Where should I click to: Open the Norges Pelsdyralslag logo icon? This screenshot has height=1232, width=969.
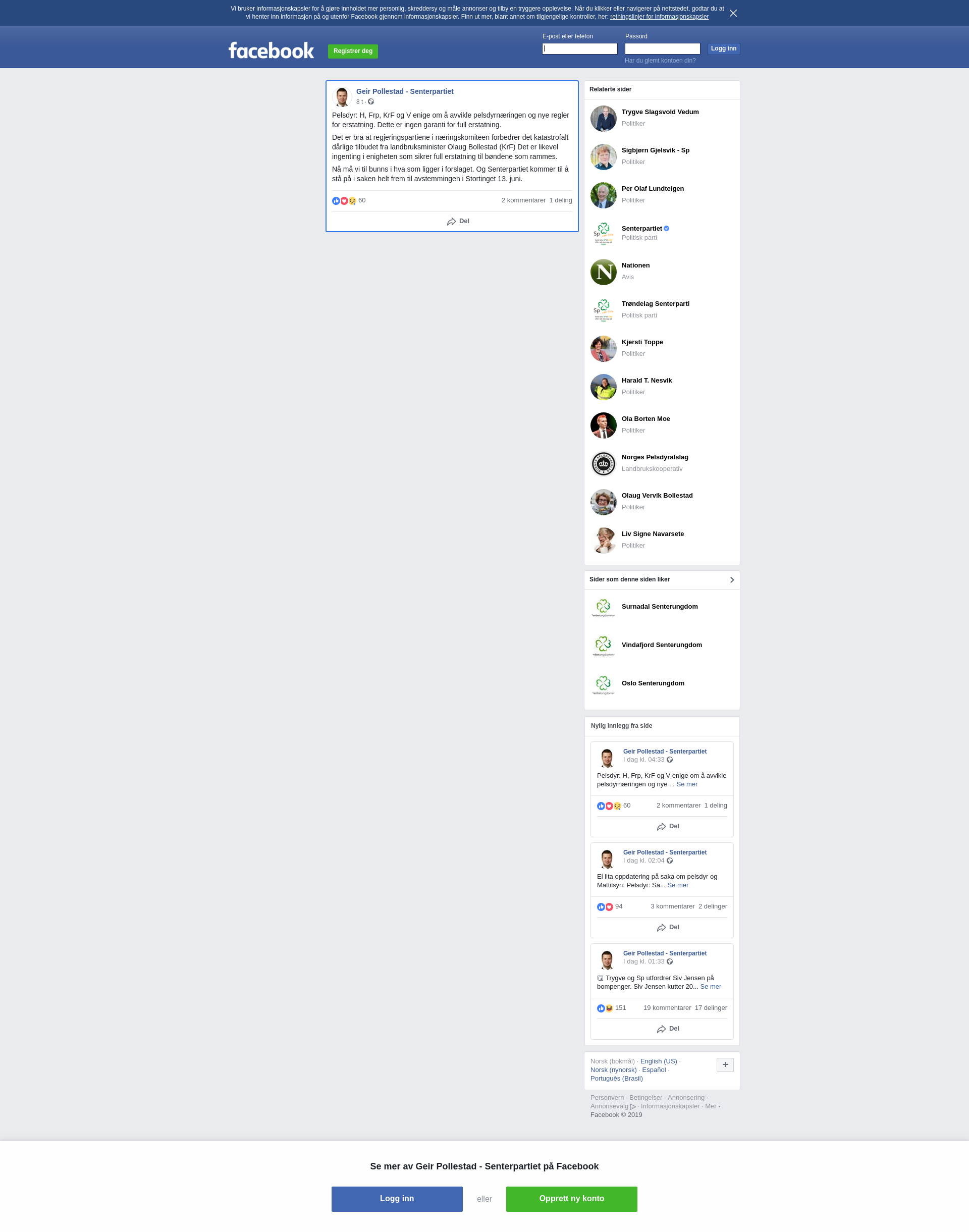(603, 463)
